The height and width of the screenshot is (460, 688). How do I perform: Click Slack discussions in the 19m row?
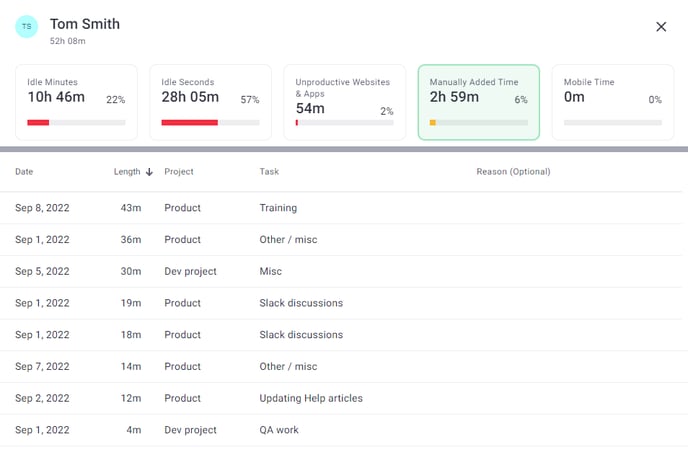[301, 303]
